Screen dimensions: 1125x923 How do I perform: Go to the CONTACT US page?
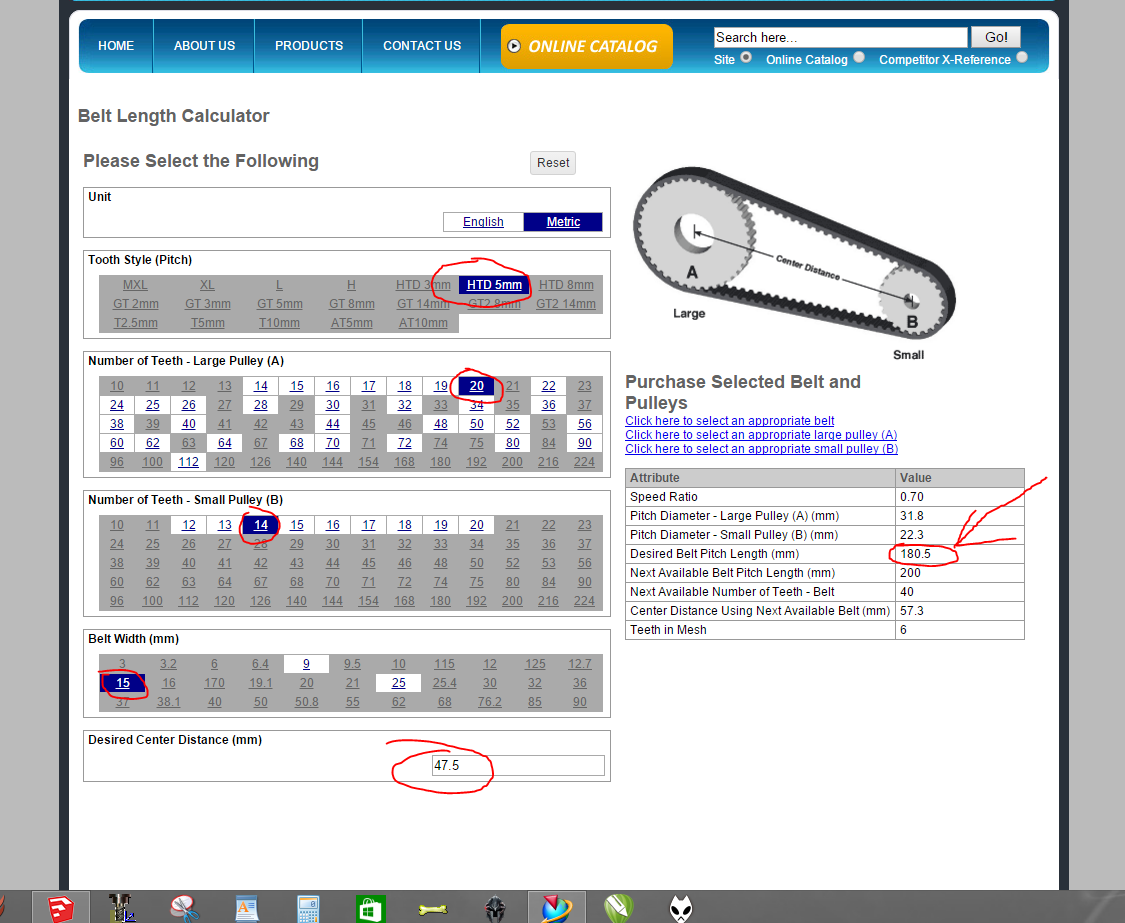[422, 46]
